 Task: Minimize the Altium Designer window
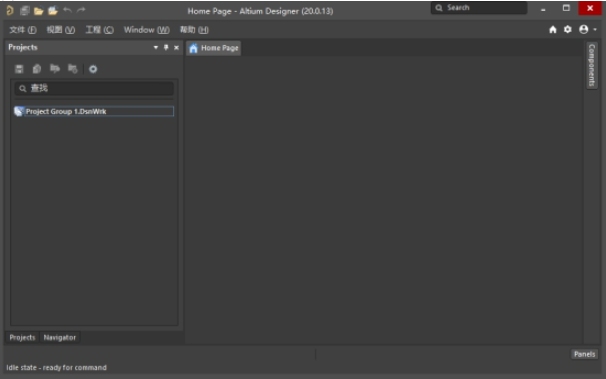click(543, 9)
